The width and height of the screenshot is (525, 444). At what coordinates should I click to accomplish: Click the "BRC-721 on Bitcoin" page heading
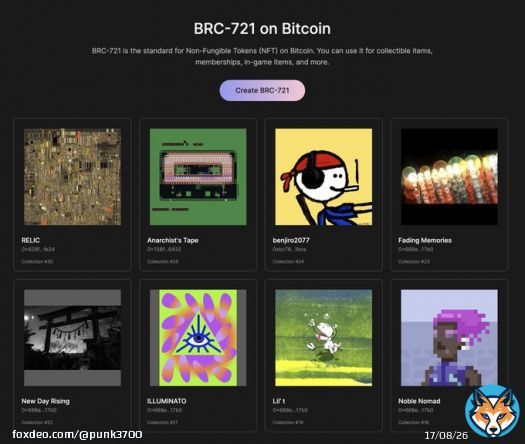point(262,28)
